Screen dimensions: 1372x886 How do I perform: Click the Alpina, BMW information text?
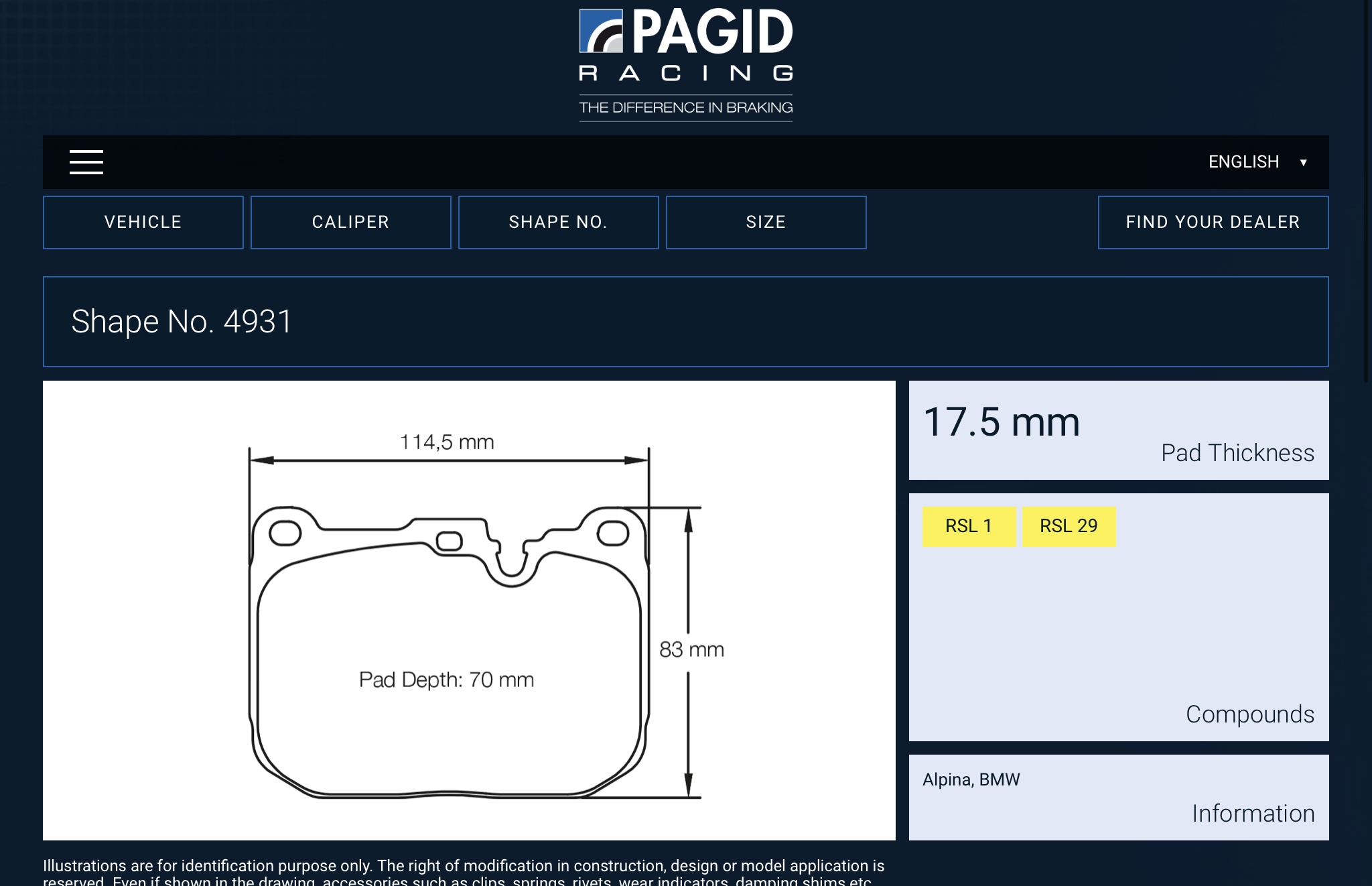(x=971, y=779)
